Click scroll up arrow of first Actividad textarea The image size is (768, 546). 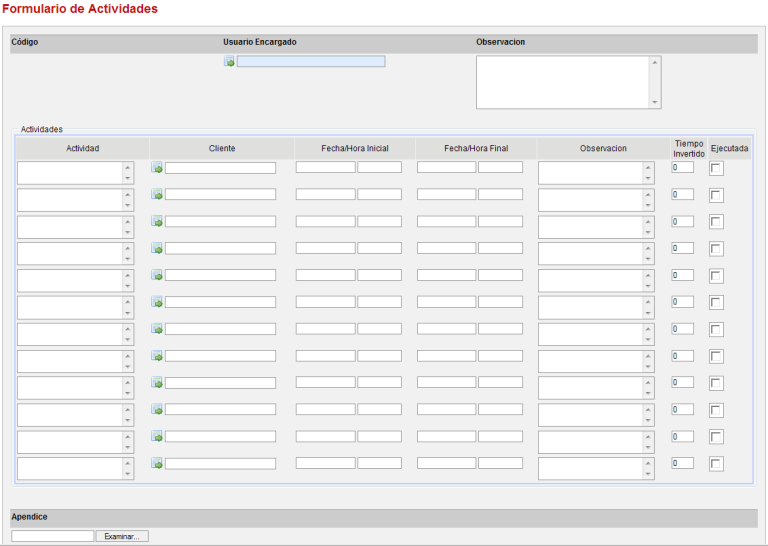(127, 166)
